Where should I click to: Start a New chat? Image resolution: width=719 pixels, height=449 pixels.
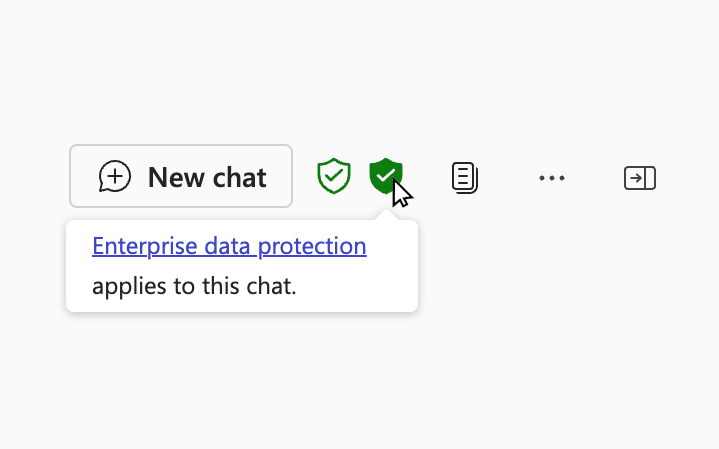(x=181, y=176)
